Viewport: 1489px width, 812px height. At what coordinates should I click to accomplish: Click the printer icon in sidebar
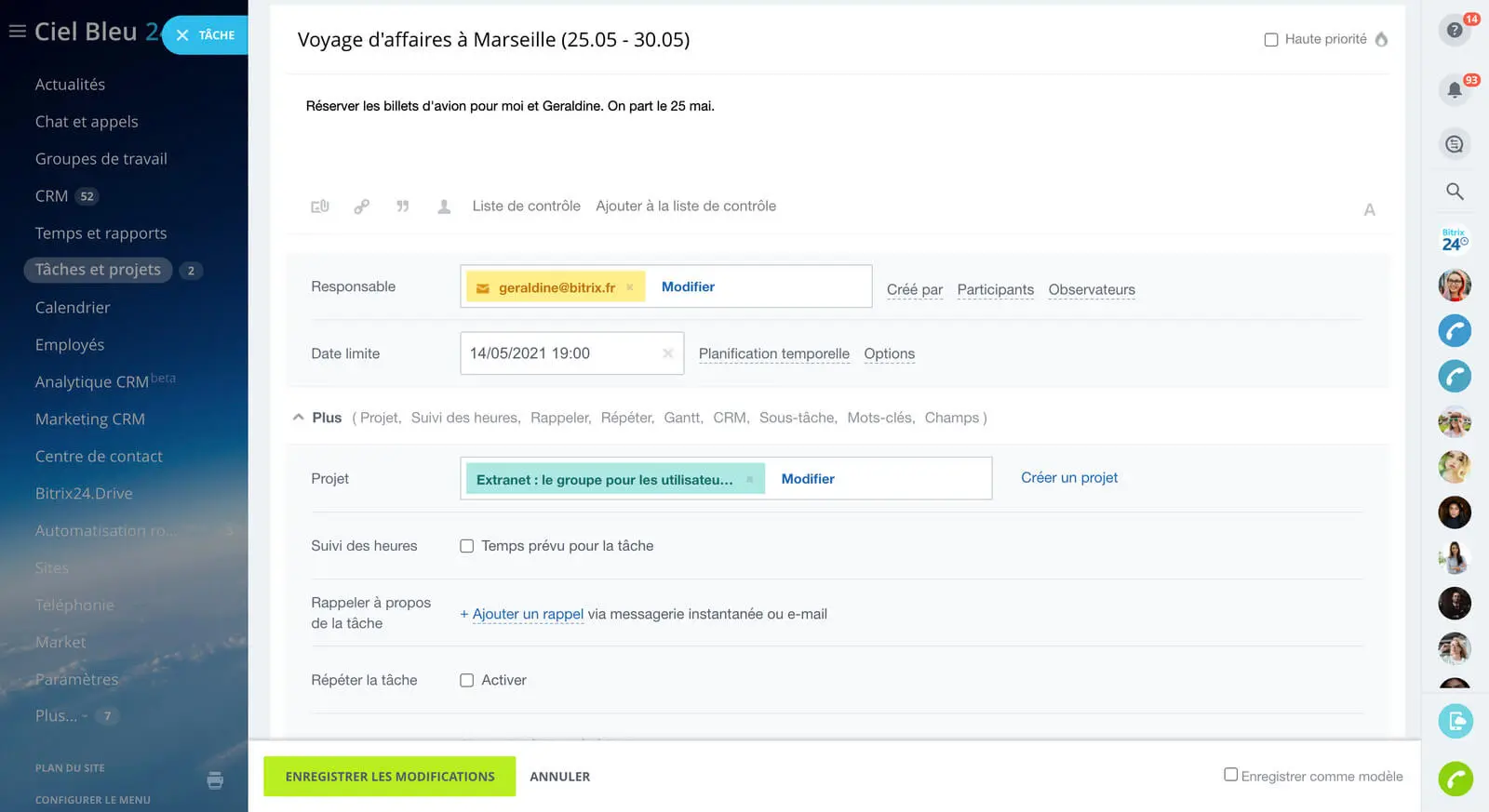[x=215, y=780]
